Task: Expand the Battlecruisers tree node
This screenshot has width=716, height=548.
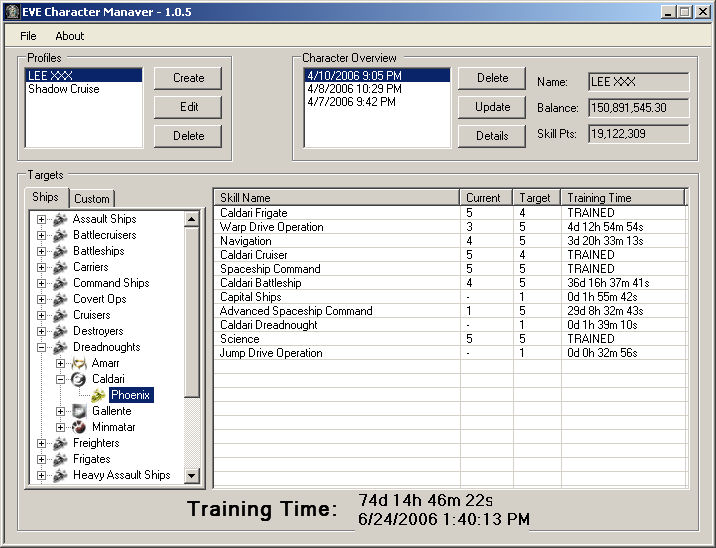Action: pyautogui.click(x=41, y=235)
